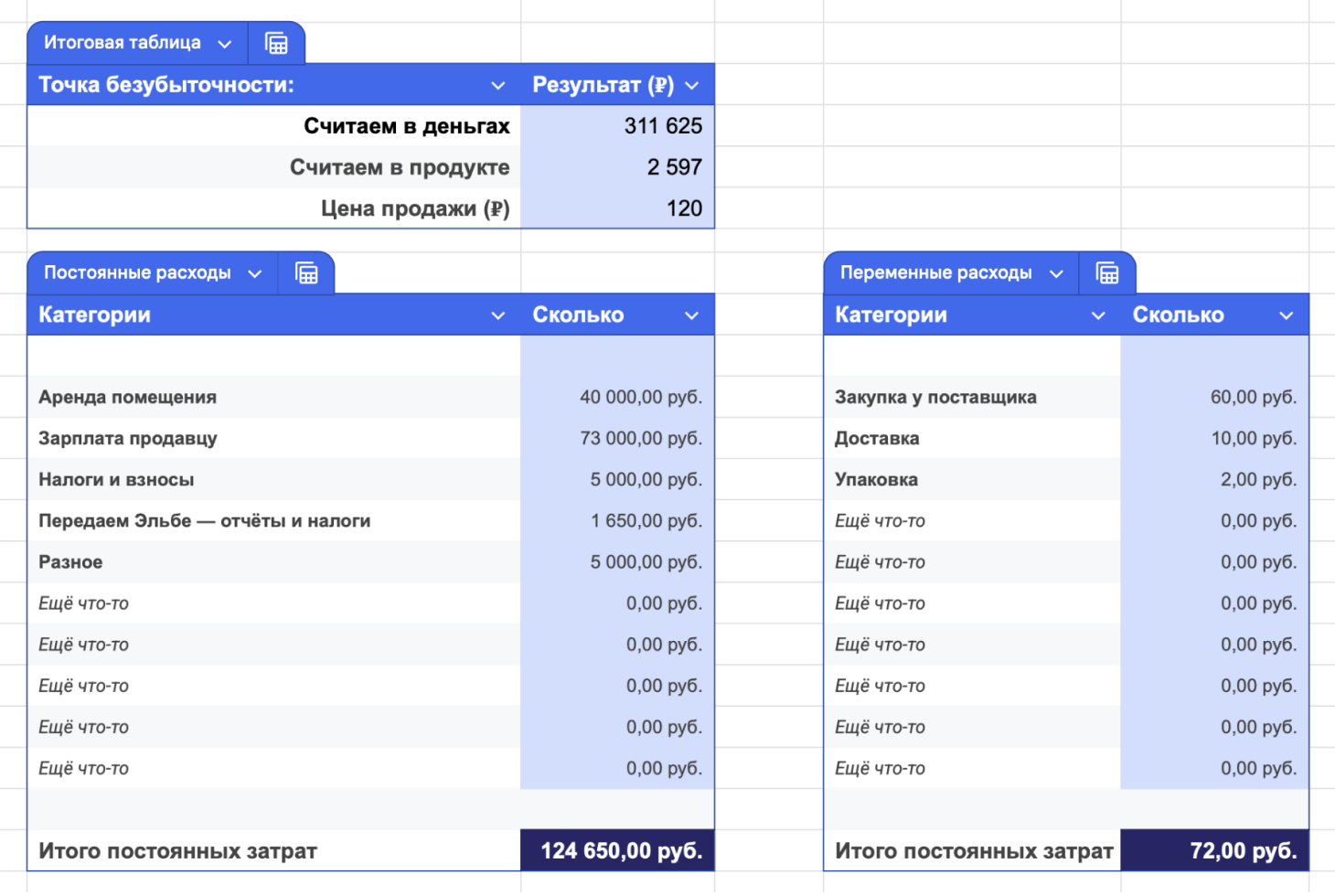This screenshot has height=896, width=1335.
Task: Select the Закупка у поставщика amount cell
Action: point(1214,397)
